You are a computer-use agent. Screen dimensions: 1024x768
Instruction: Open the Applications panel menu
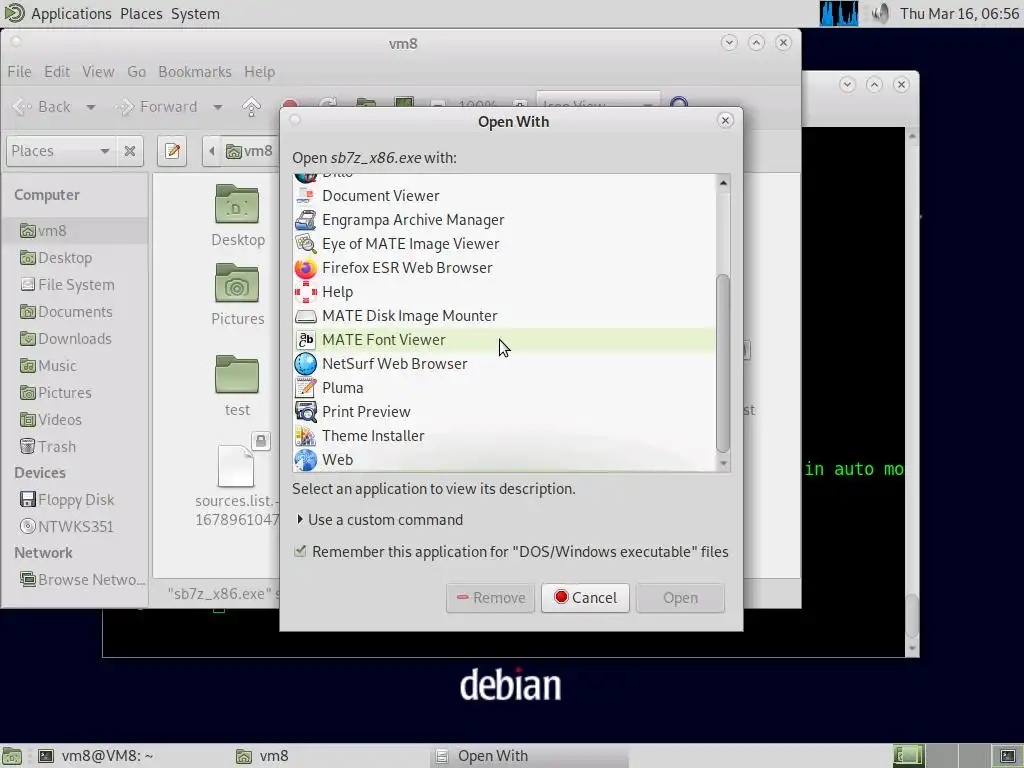click(x=71, y=14)
